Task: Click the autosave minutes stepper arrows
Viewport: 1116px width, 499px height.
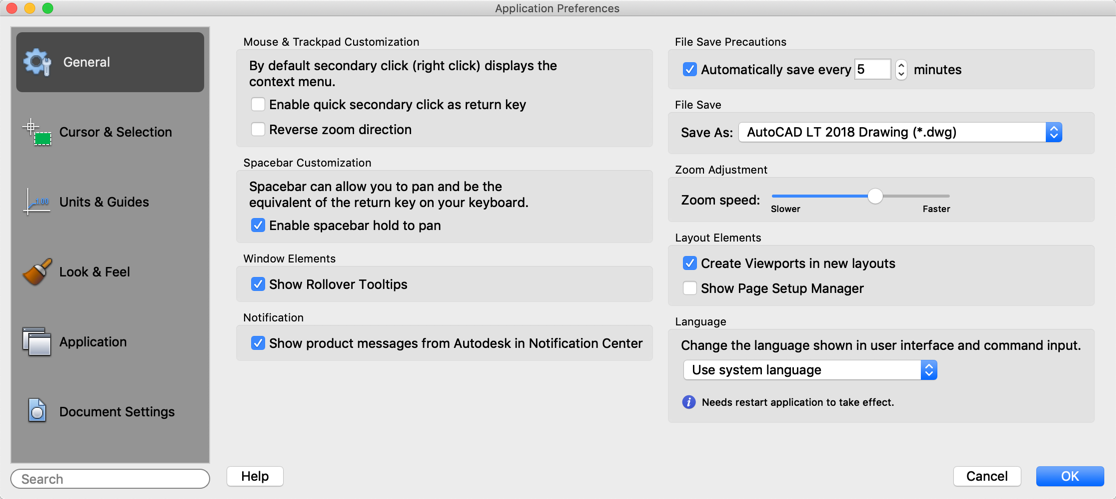Action: click(901, 70)
